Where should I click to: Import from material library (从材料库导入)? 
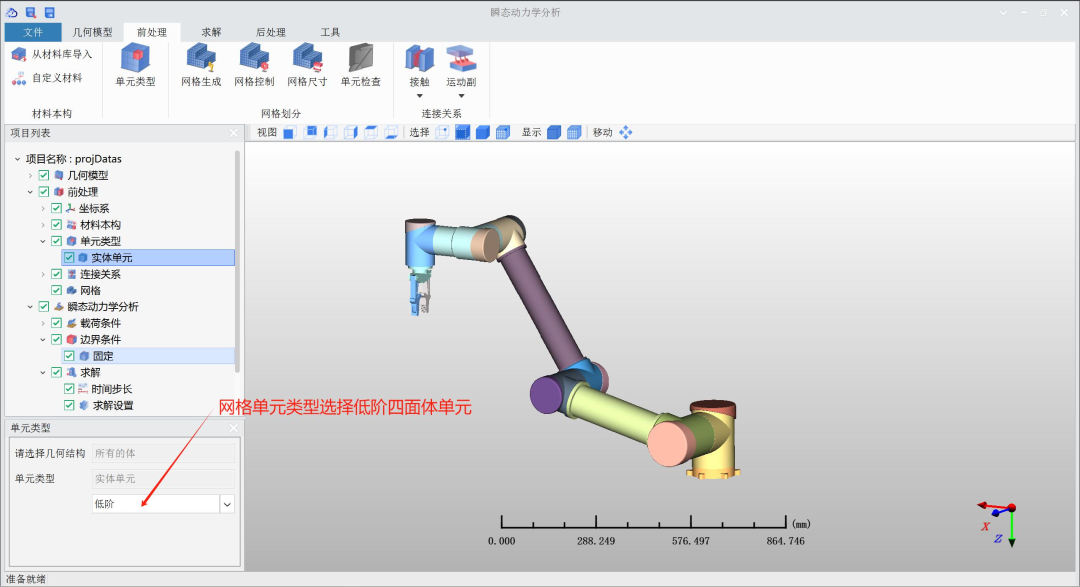(52, 54)
